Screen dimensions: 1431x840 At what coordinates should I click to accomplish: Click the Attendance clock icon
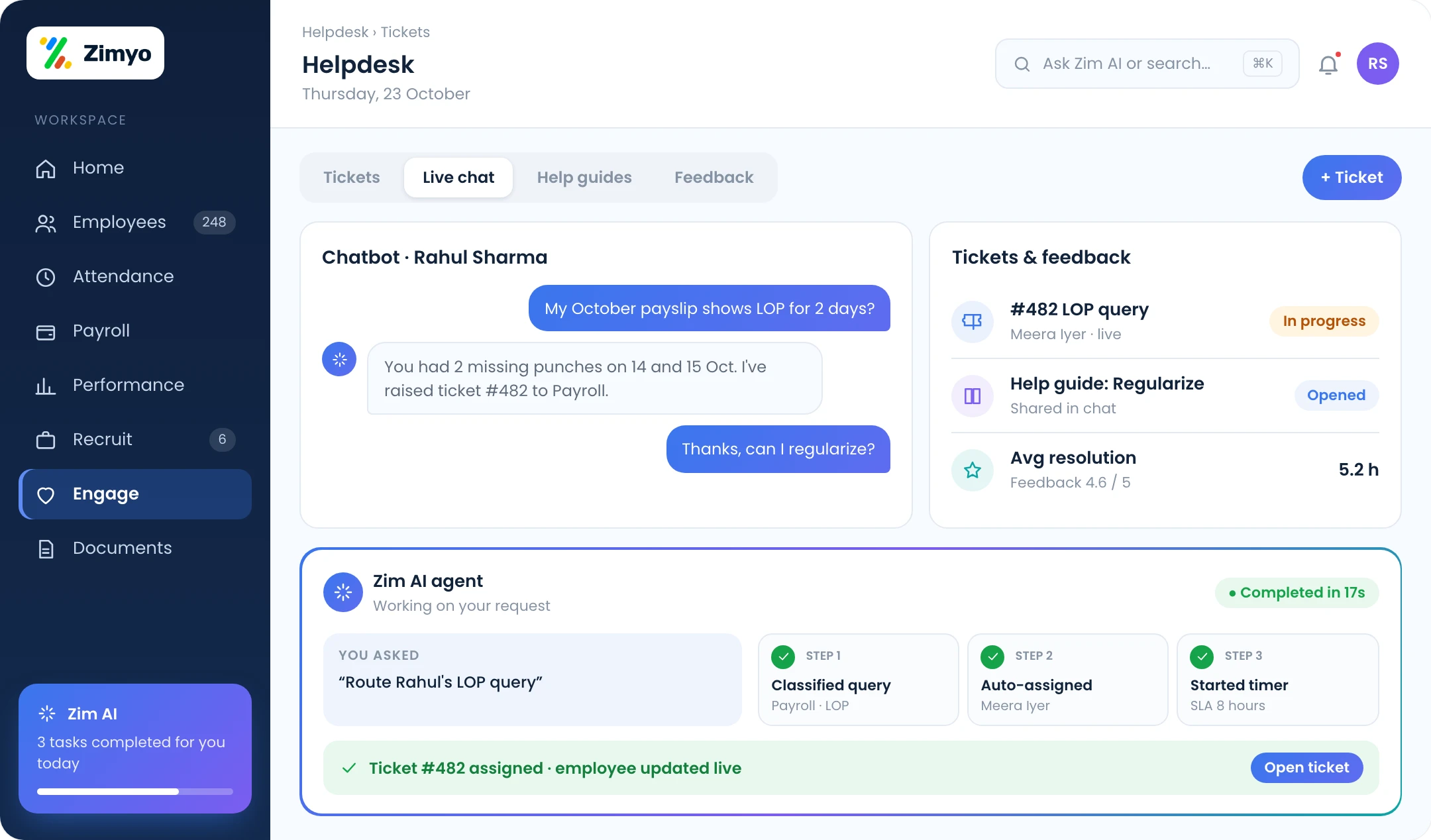pyautogui.click(x=46, y=277)
